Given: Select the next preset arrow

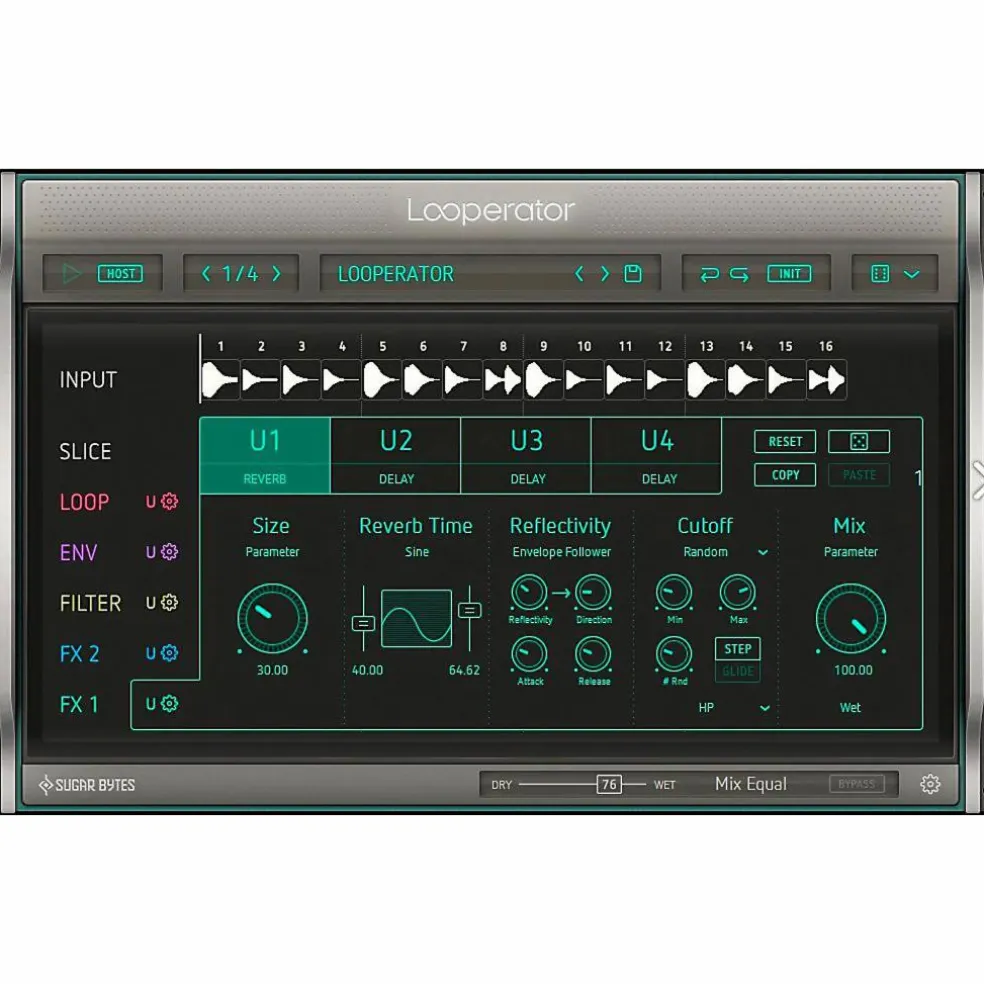Looking at the screenshot, I should pos(604,274).
